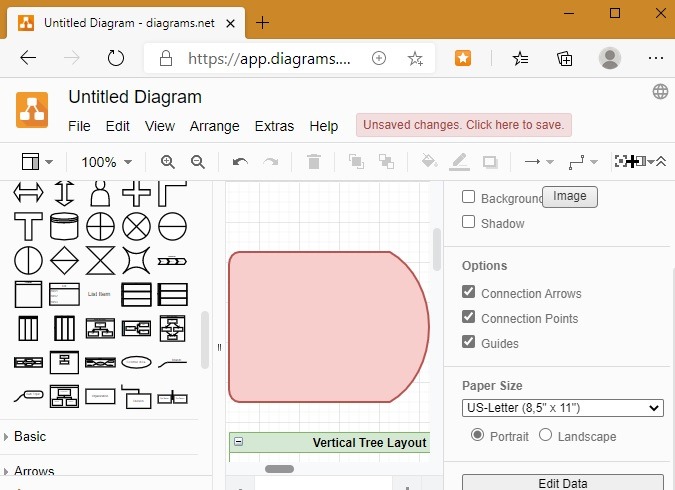Select the cylinder shape in the palette
The width and height of the screenshot is (675, 490).
pyautogui.click(x=64, y=226)
